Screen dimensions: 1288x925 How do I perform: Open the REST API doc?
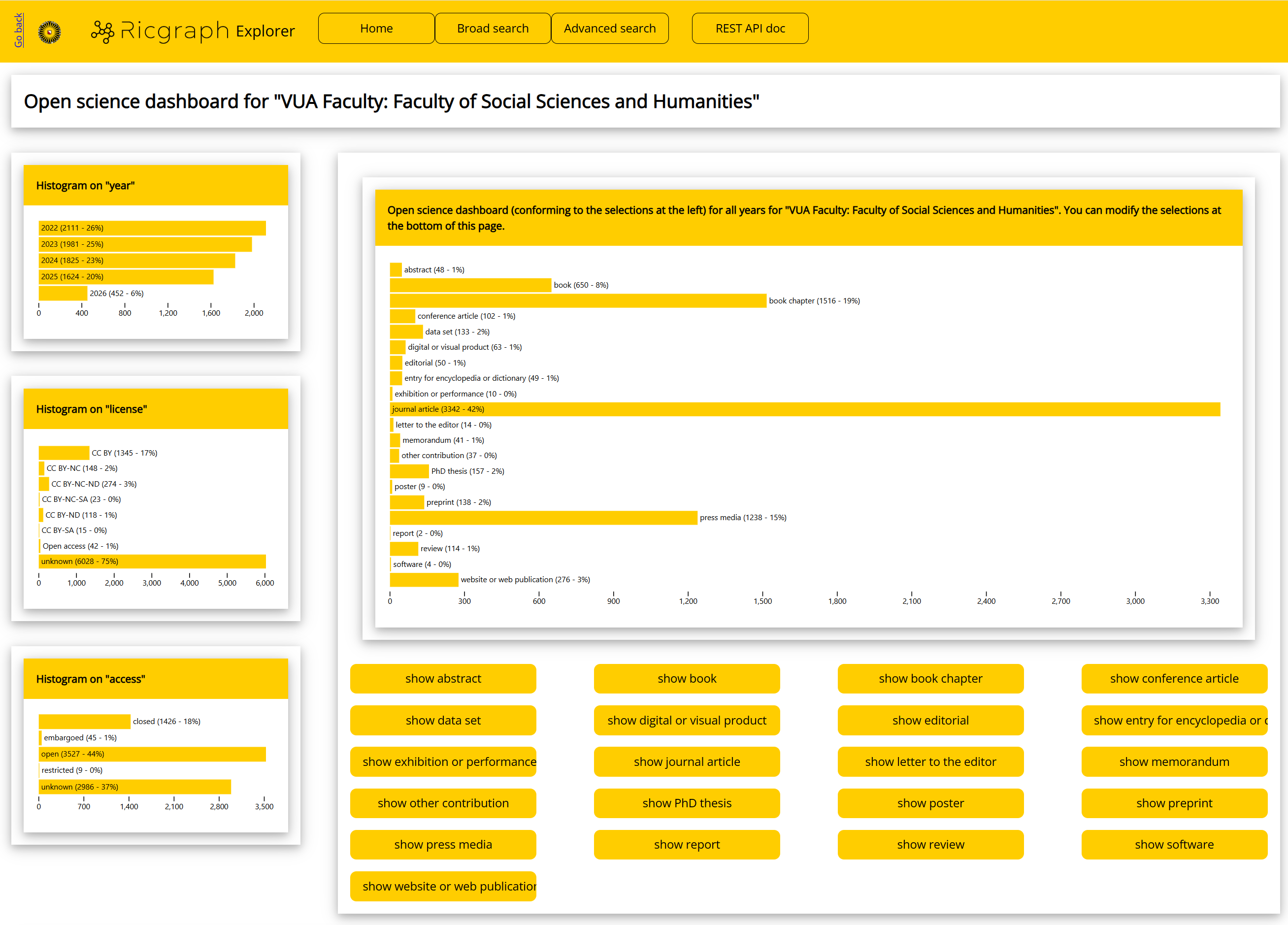click(x=750, y=29)
